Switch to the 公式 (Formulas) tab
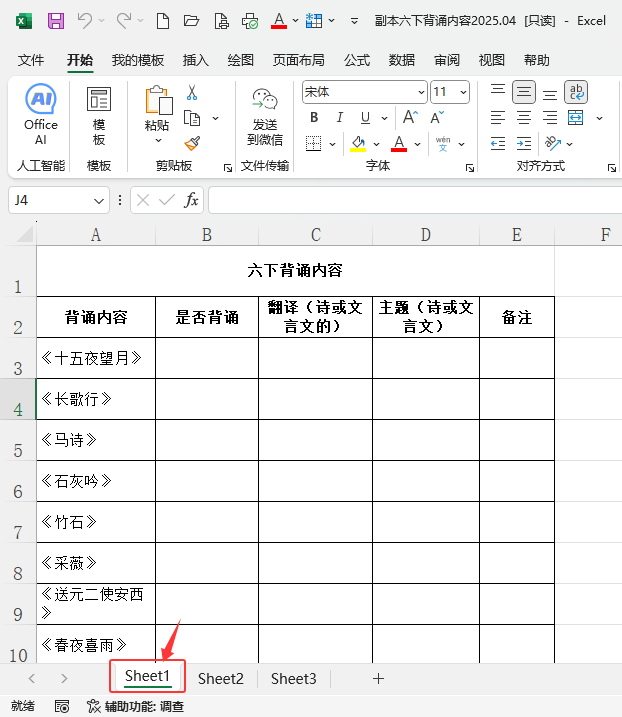The width and height of the screenshot is (622, 717). [357, 60]
